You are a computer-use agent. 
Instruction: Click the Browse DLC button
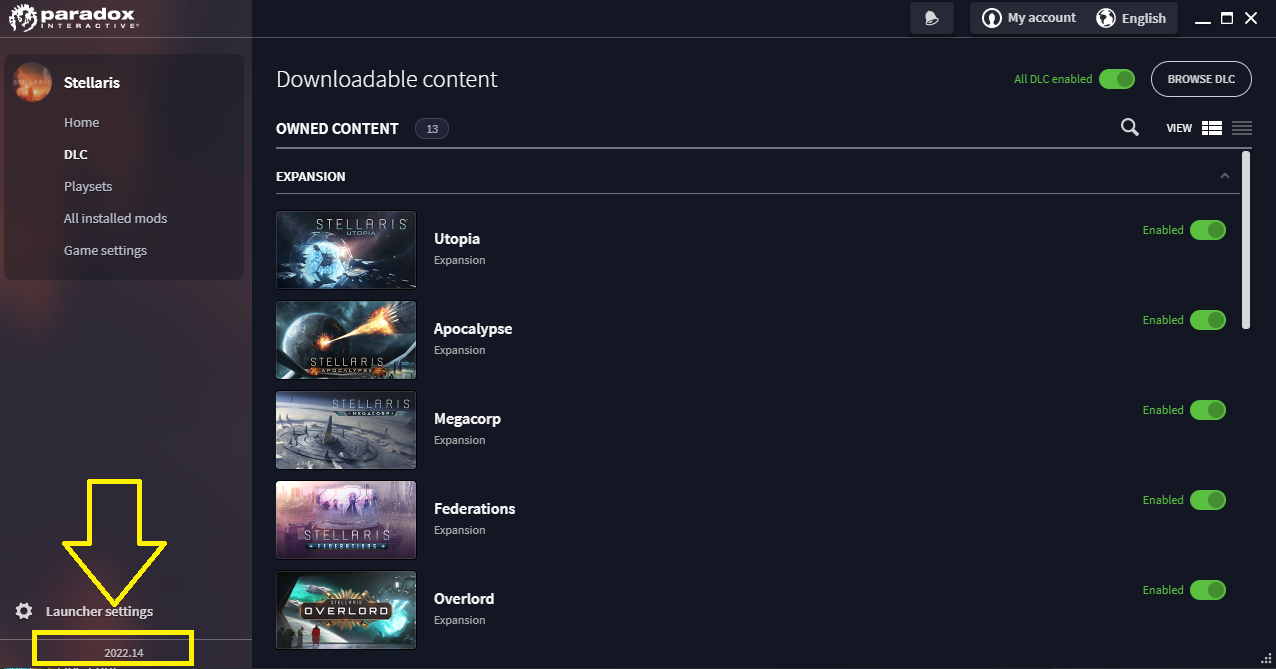(1201, 79)
